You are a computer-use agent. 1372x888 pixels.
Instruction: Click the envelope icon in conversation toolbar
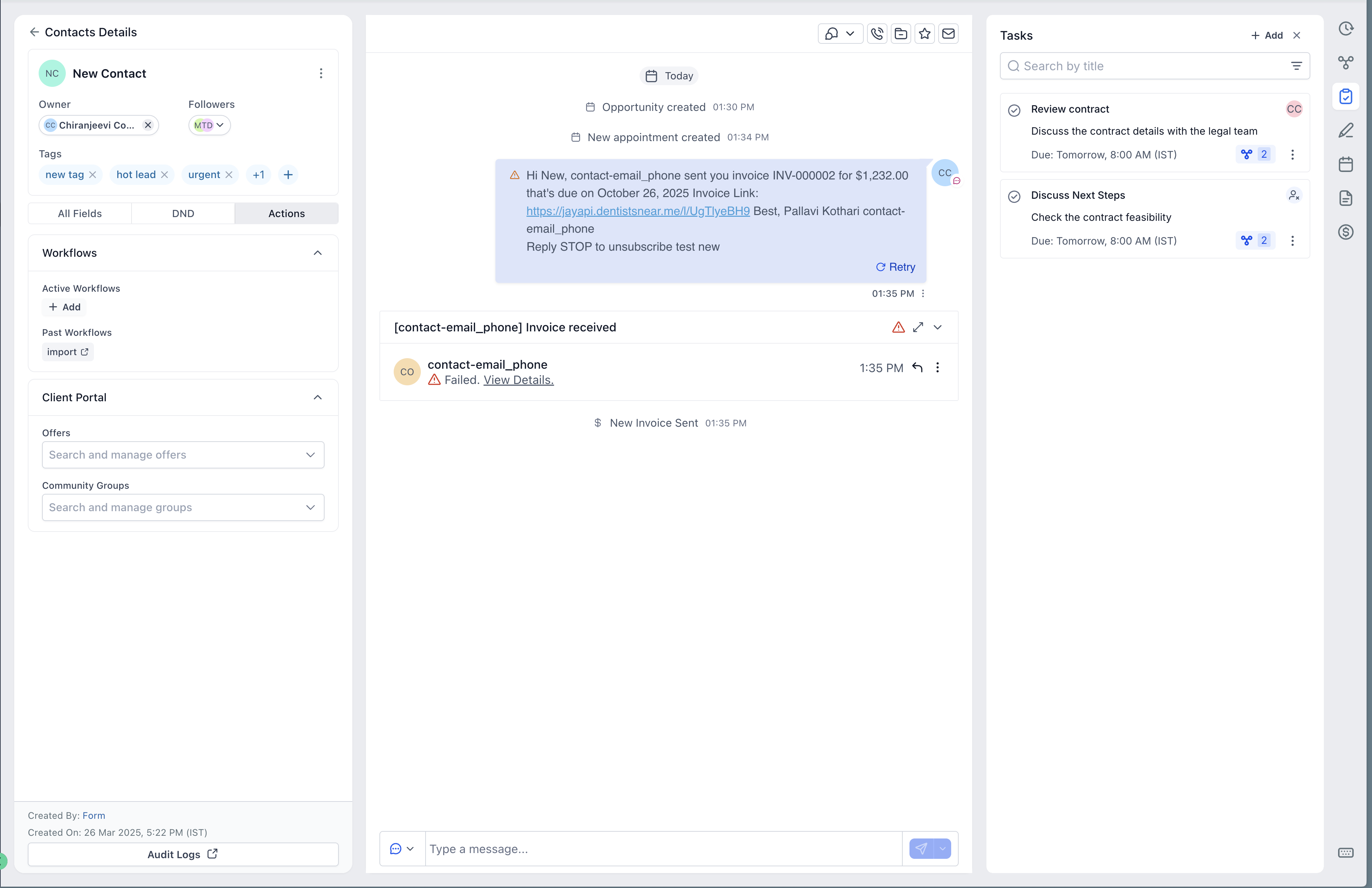point(948,34)
